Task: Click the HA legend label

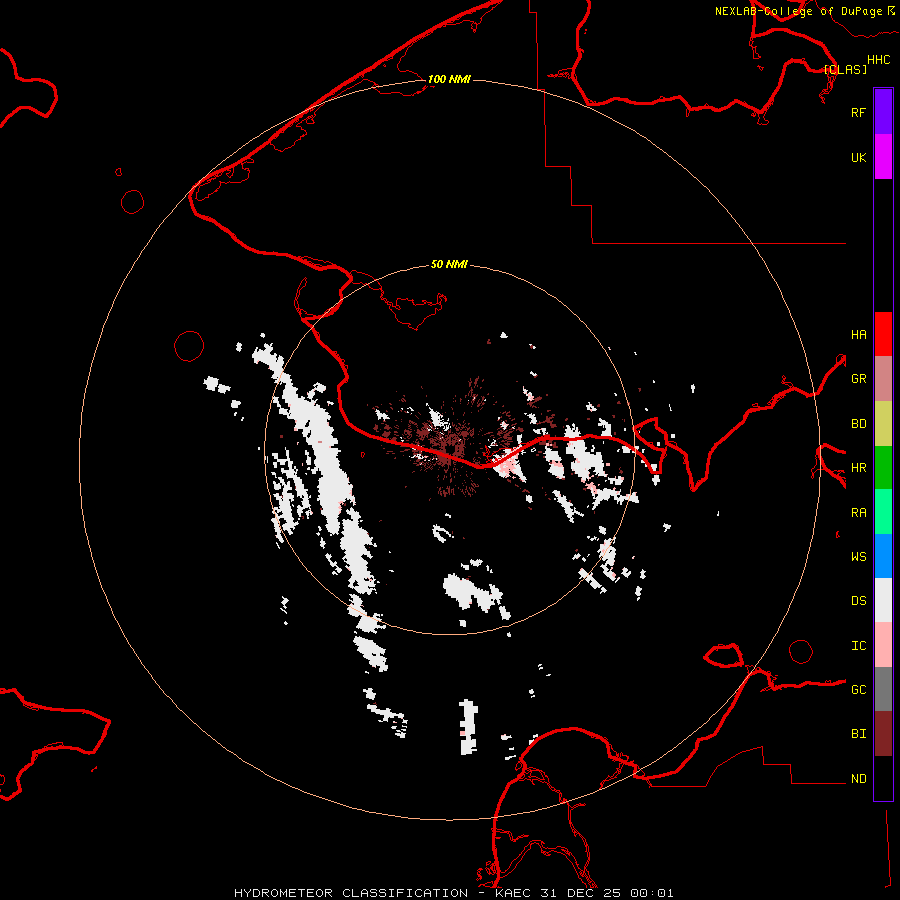Action: pos(858,334)
